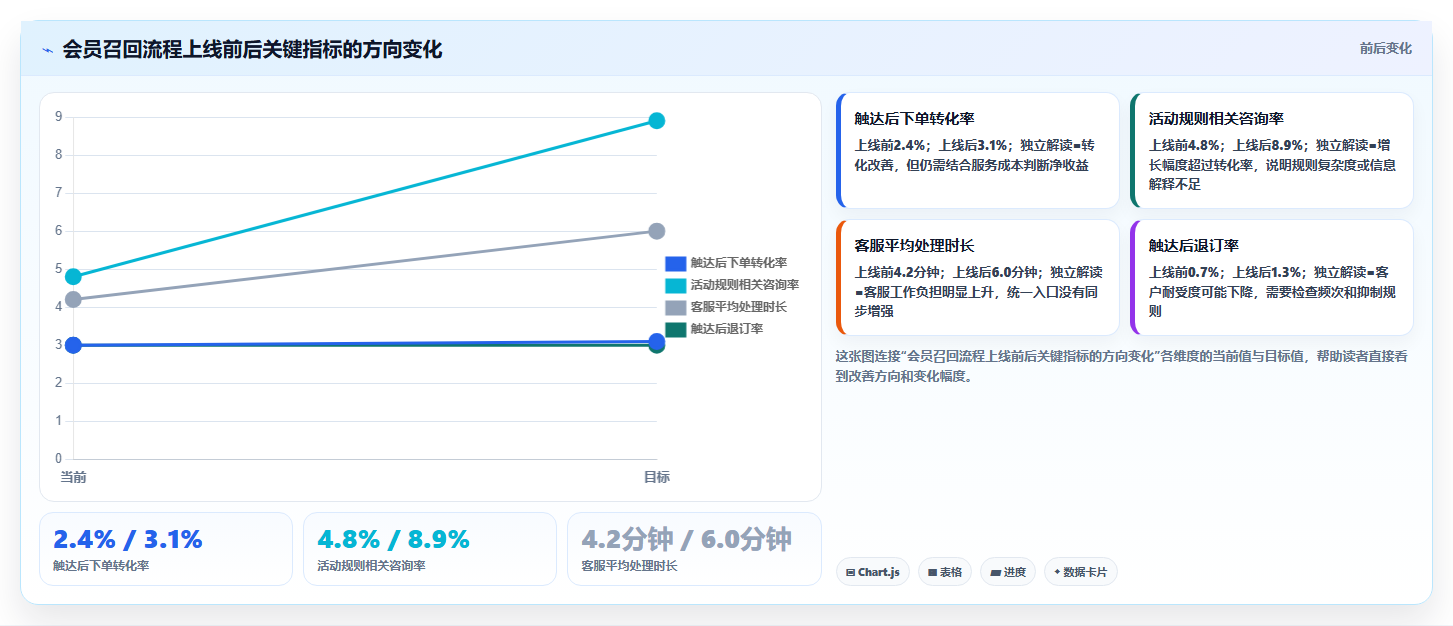Click the 前后变化 label in header
1453x626 pixels.
pyautogui.click(x=1385, y=48)
